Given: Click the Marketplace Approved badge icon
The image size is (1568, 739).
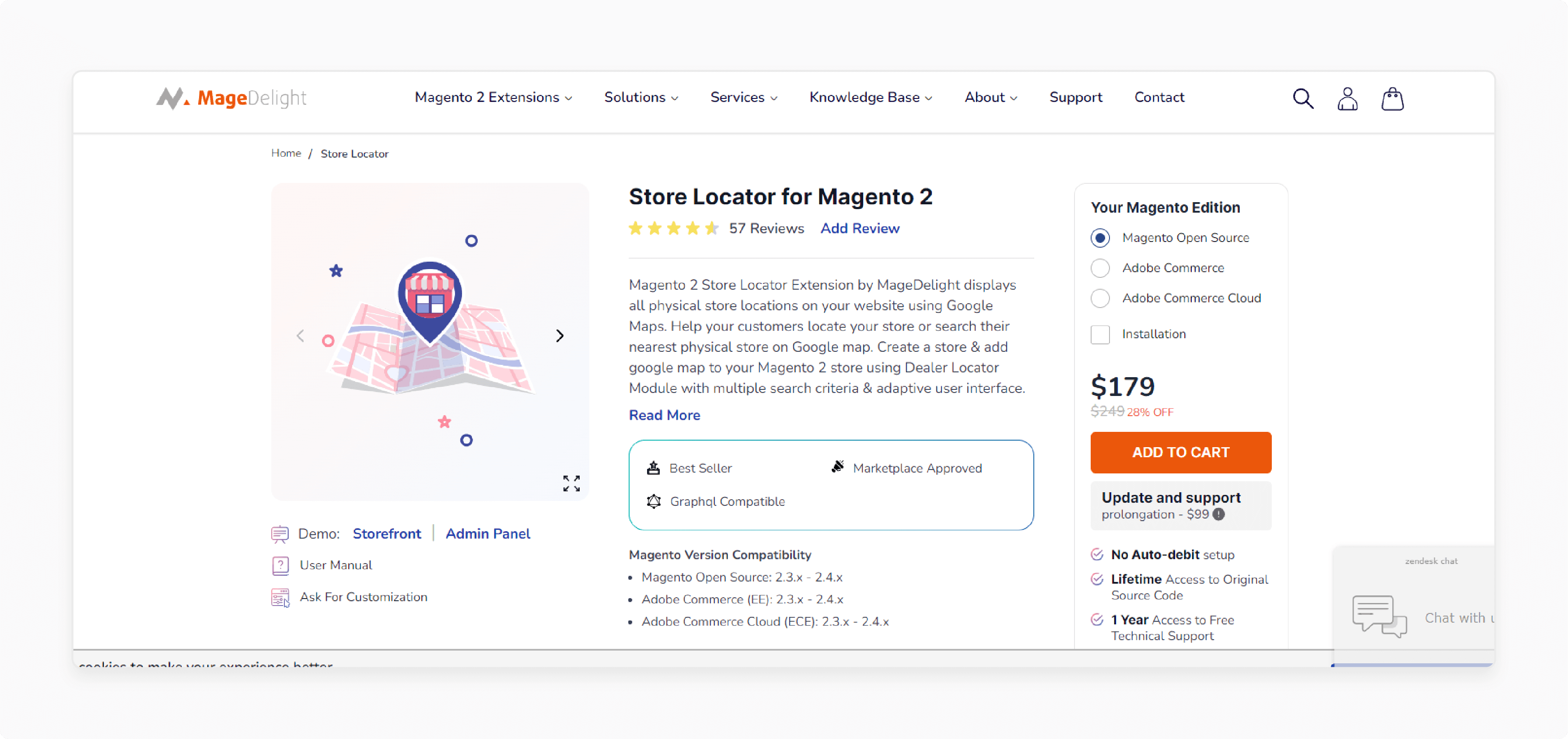Looking at the screenshot, I should pyautogui.click(x=837, y=467).
